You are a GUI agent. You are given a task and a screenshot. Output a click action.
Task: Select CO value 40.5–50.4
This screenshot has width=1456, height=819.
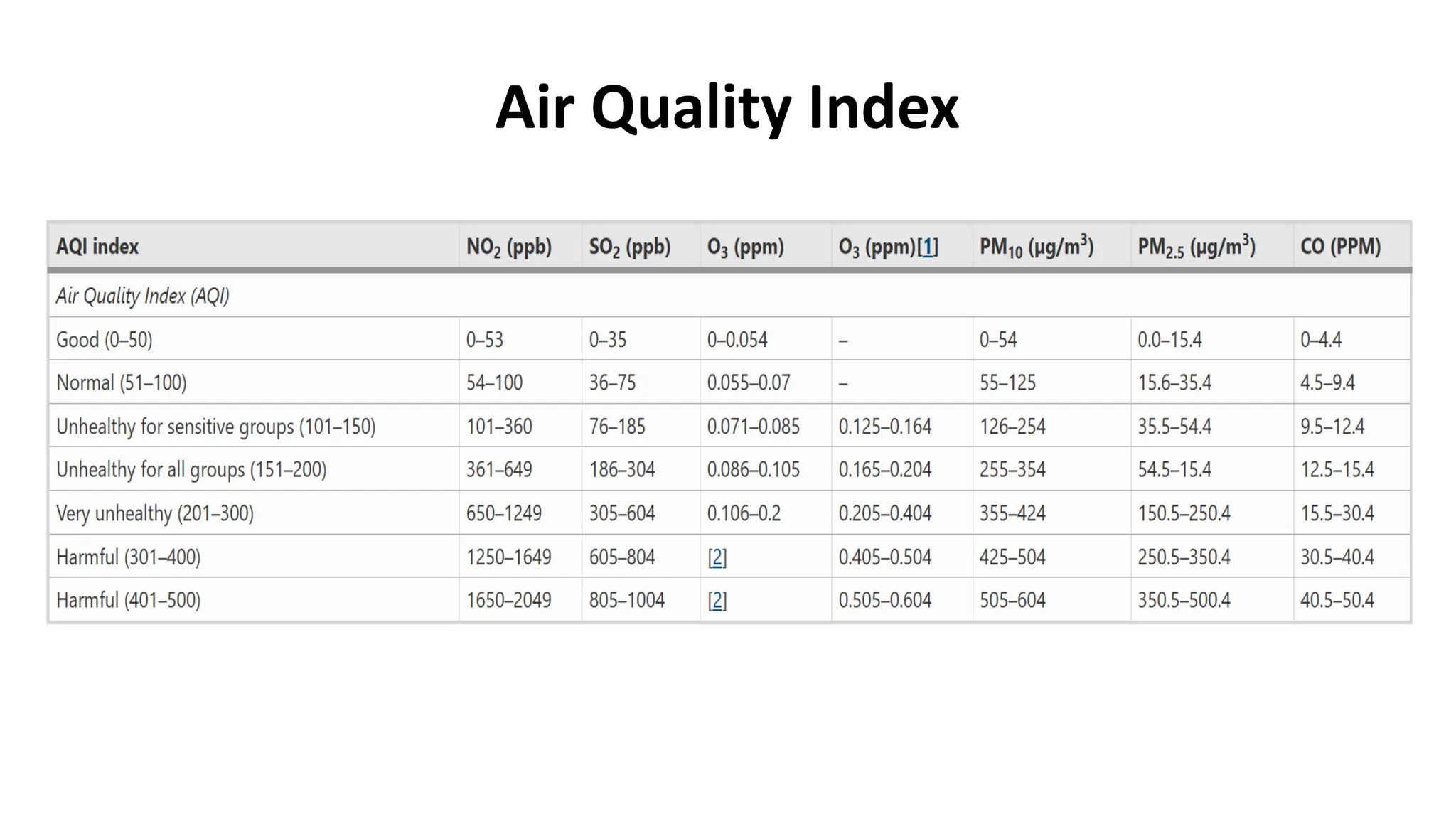[1337, 601]
